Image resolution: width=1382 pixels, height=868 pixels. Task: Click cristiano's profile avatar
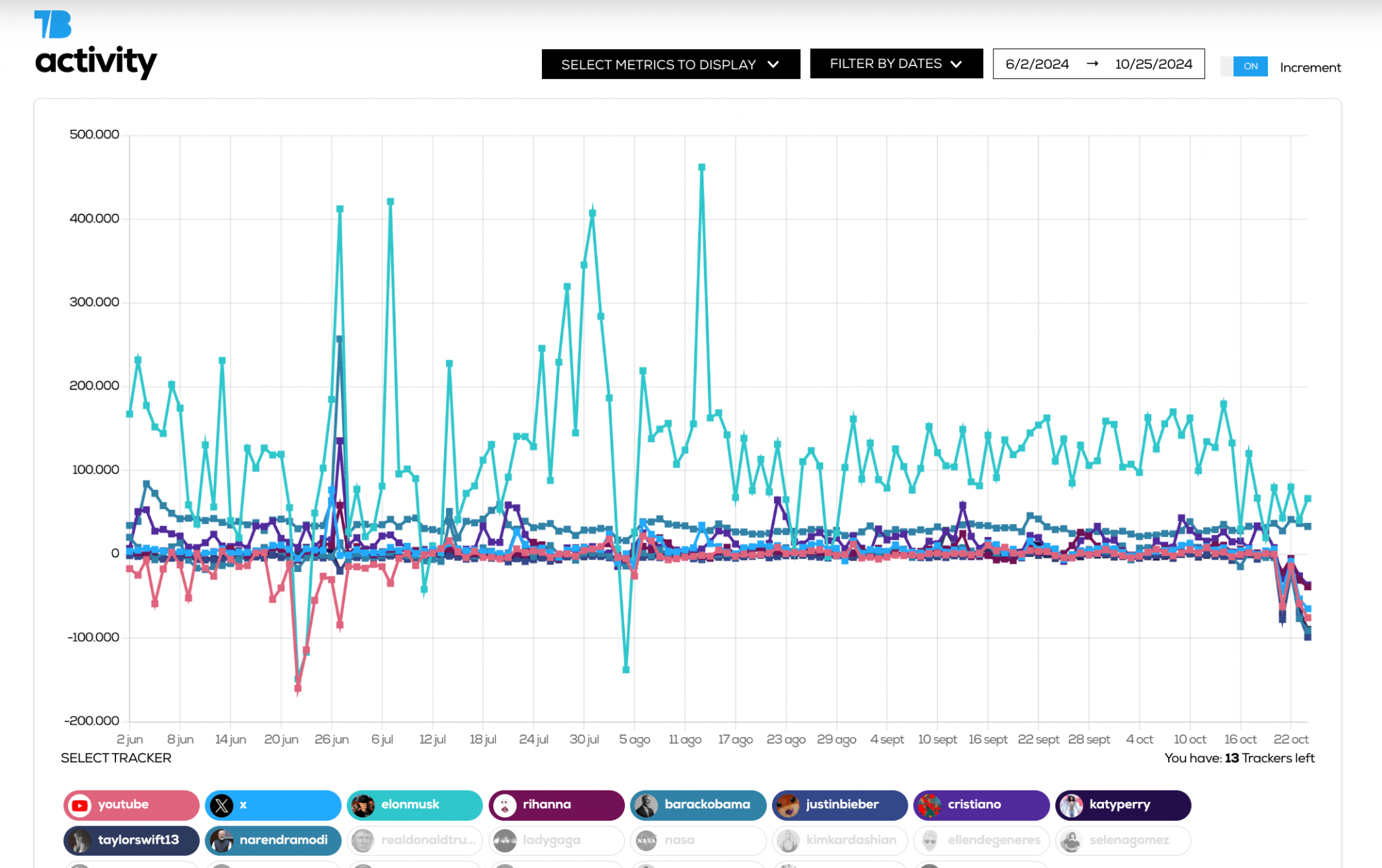click(930, 805)
